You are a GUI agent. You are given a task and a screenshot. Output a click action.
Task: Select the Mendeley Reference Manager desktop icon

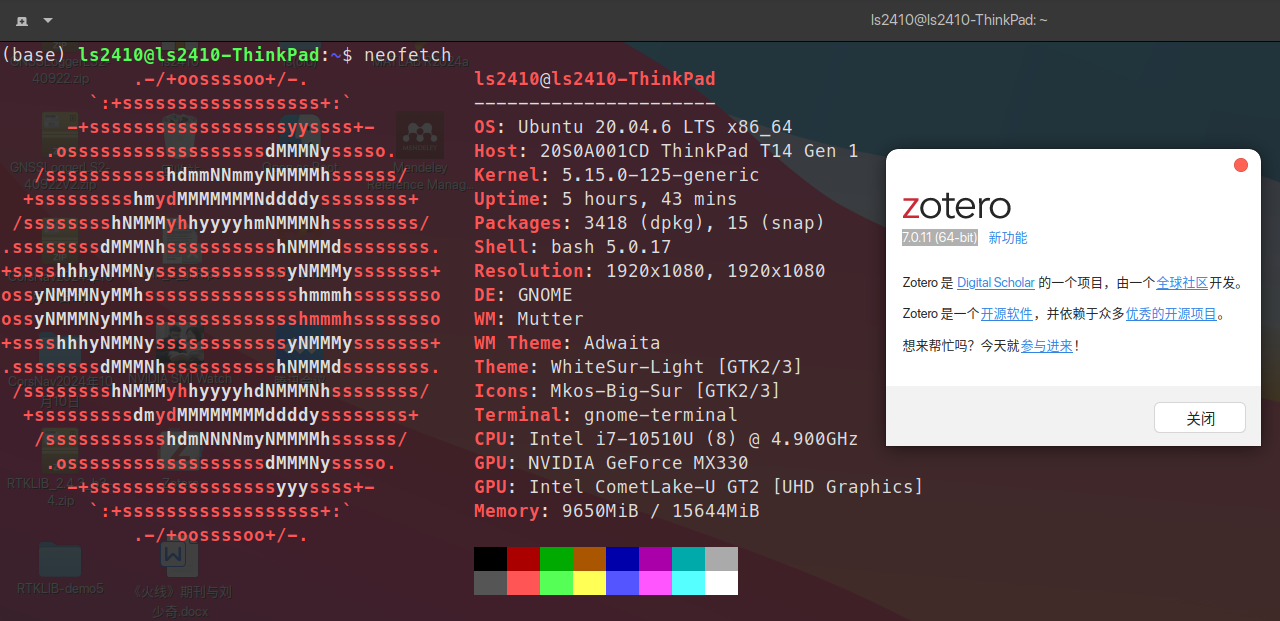click(x=420, y=150)
